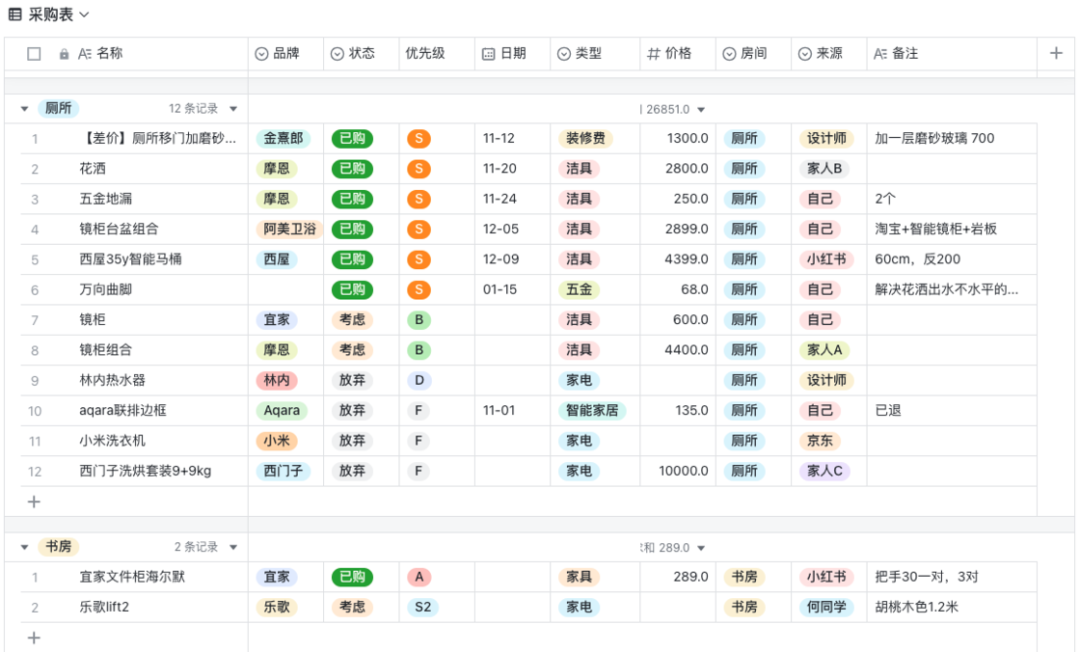The height and width of the screenshot is (652, 1080).
Task: Collapse the 厕所 group
Action: pyautogui.click(x=24, y=109)
